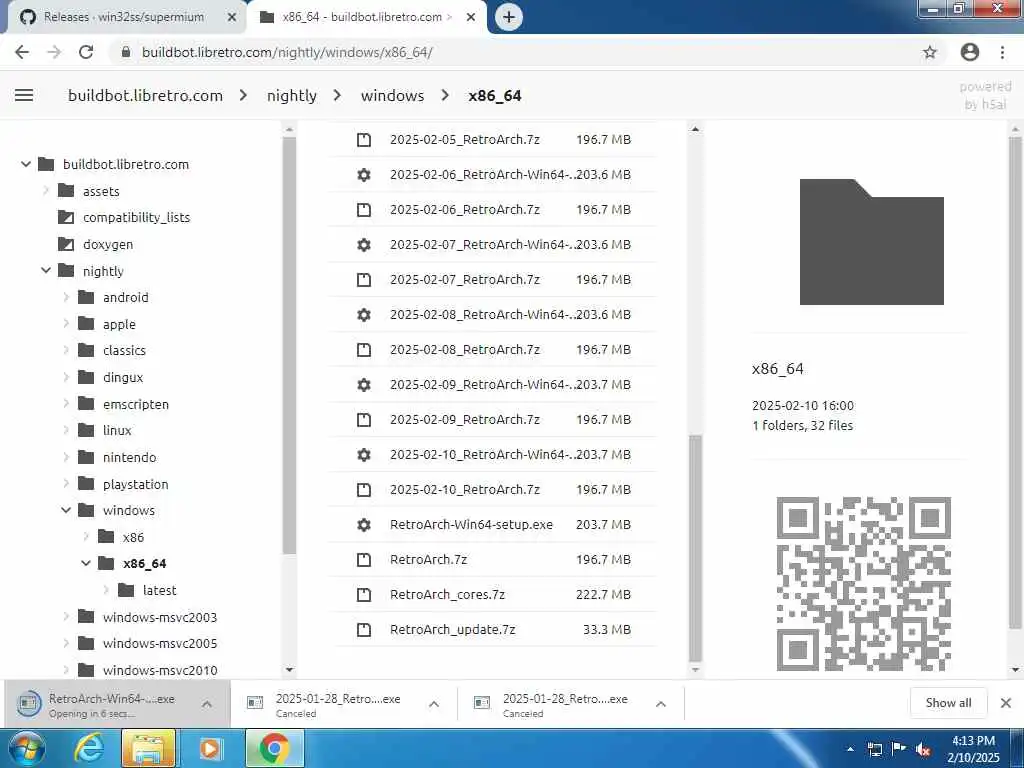Click file icon of RetroArch_cores.7z
Viewport: 1024px width, 768px height.
pos(364,594)
